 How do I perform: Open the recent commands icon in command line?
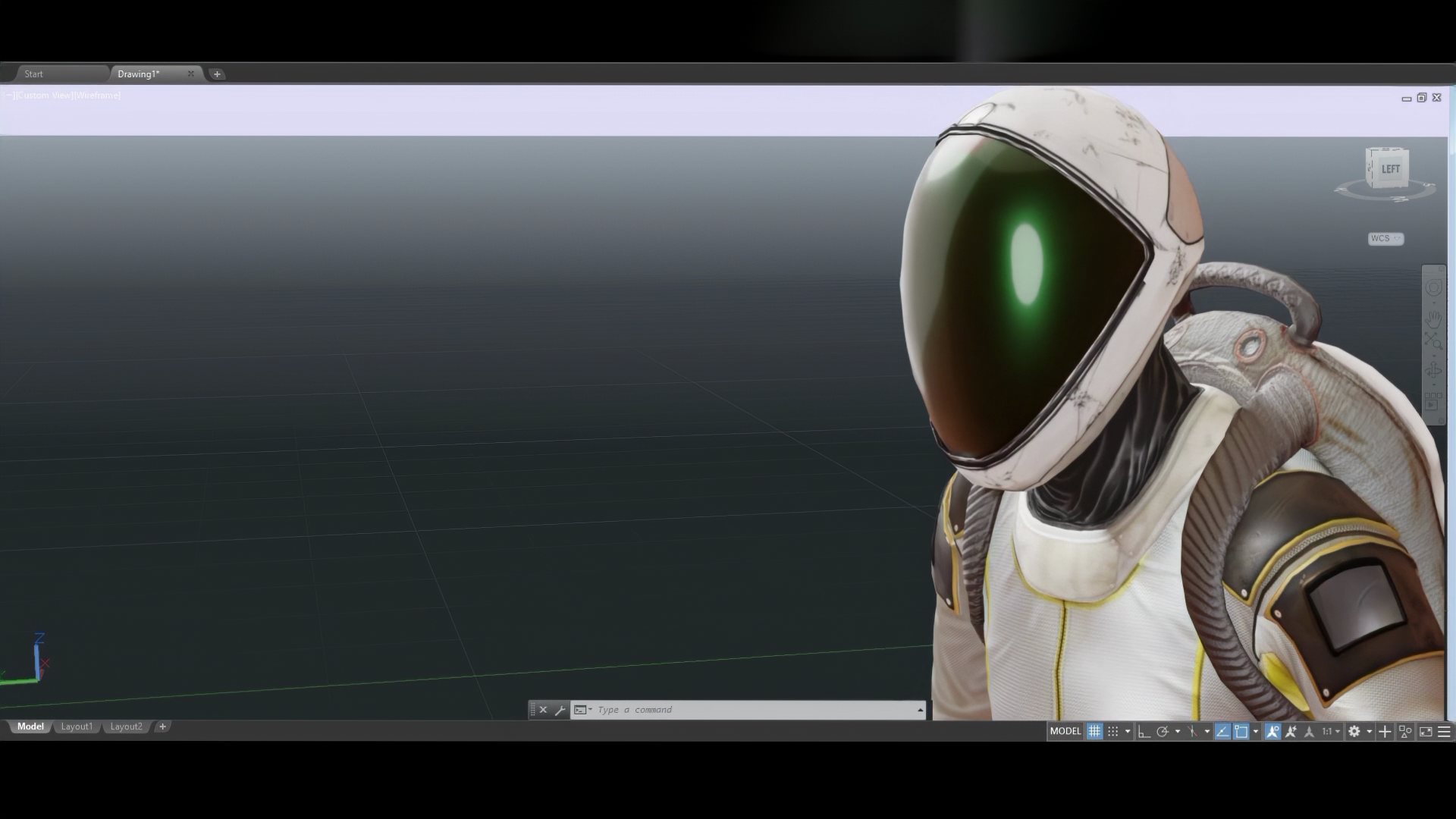coord(582,710)
